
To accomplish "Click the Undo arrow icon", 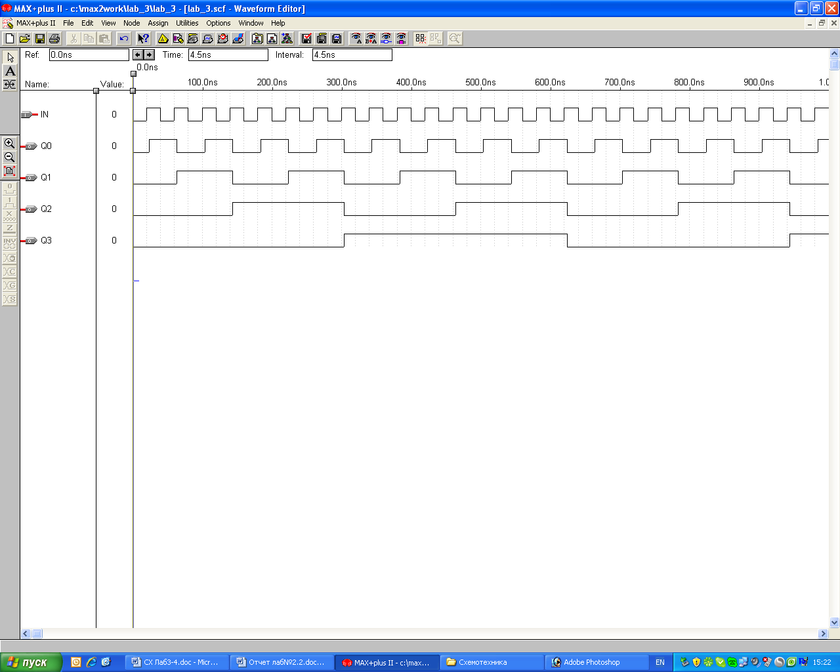I will (x=124, y=39).
